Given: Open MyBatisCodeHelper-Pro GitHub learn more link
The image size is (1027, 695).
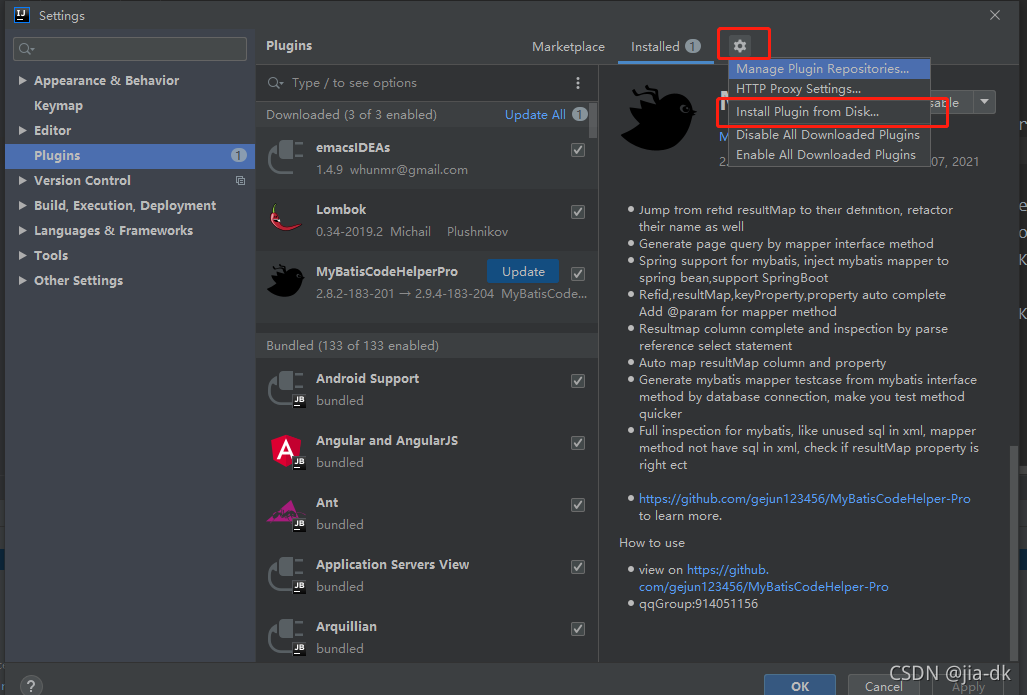Looking at the screenshot, I should point(804,499).
